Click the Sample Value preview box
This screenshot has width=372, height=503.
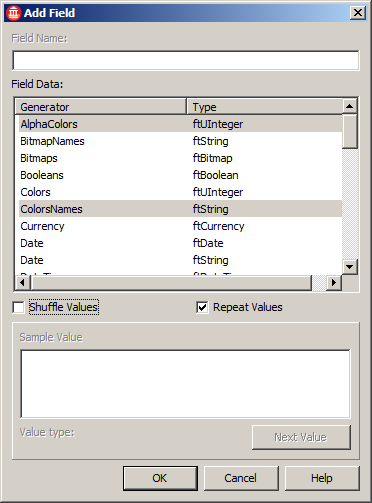pyautogui.click(x=185, y=384)
